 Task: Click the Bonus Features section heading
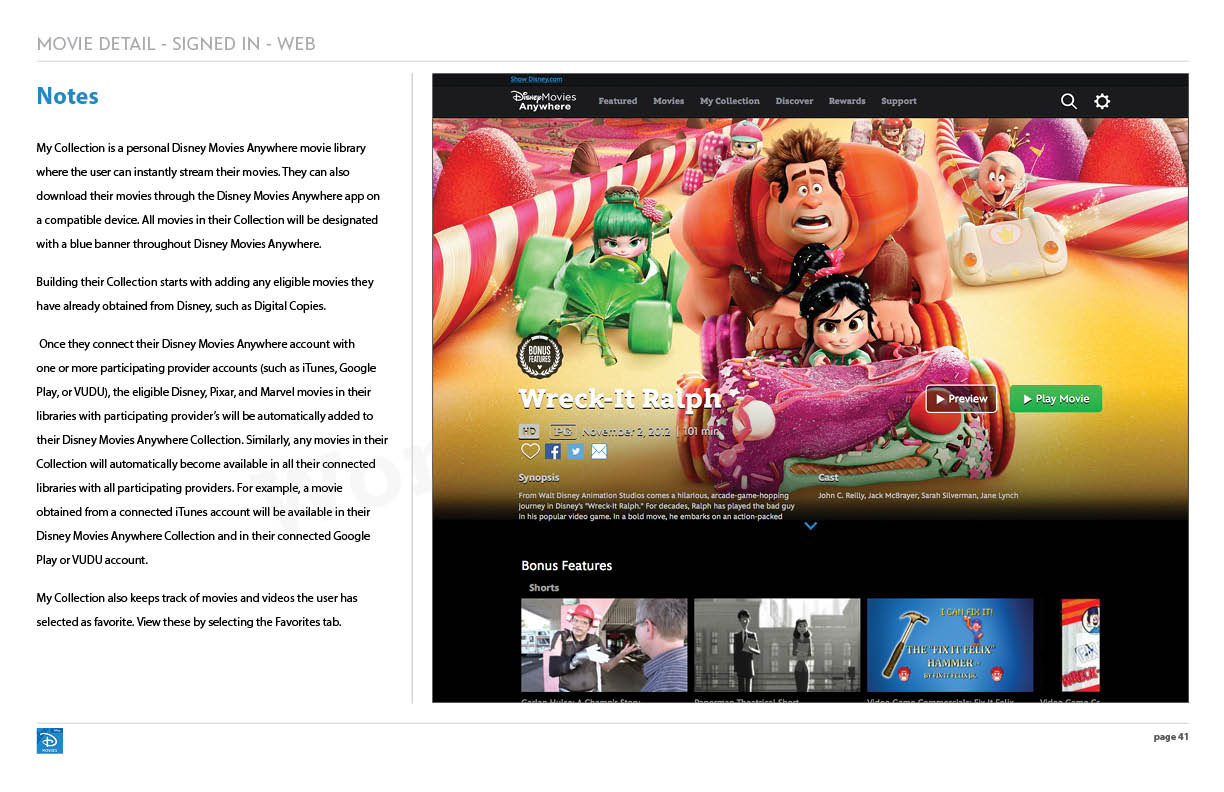click(567, 566)
